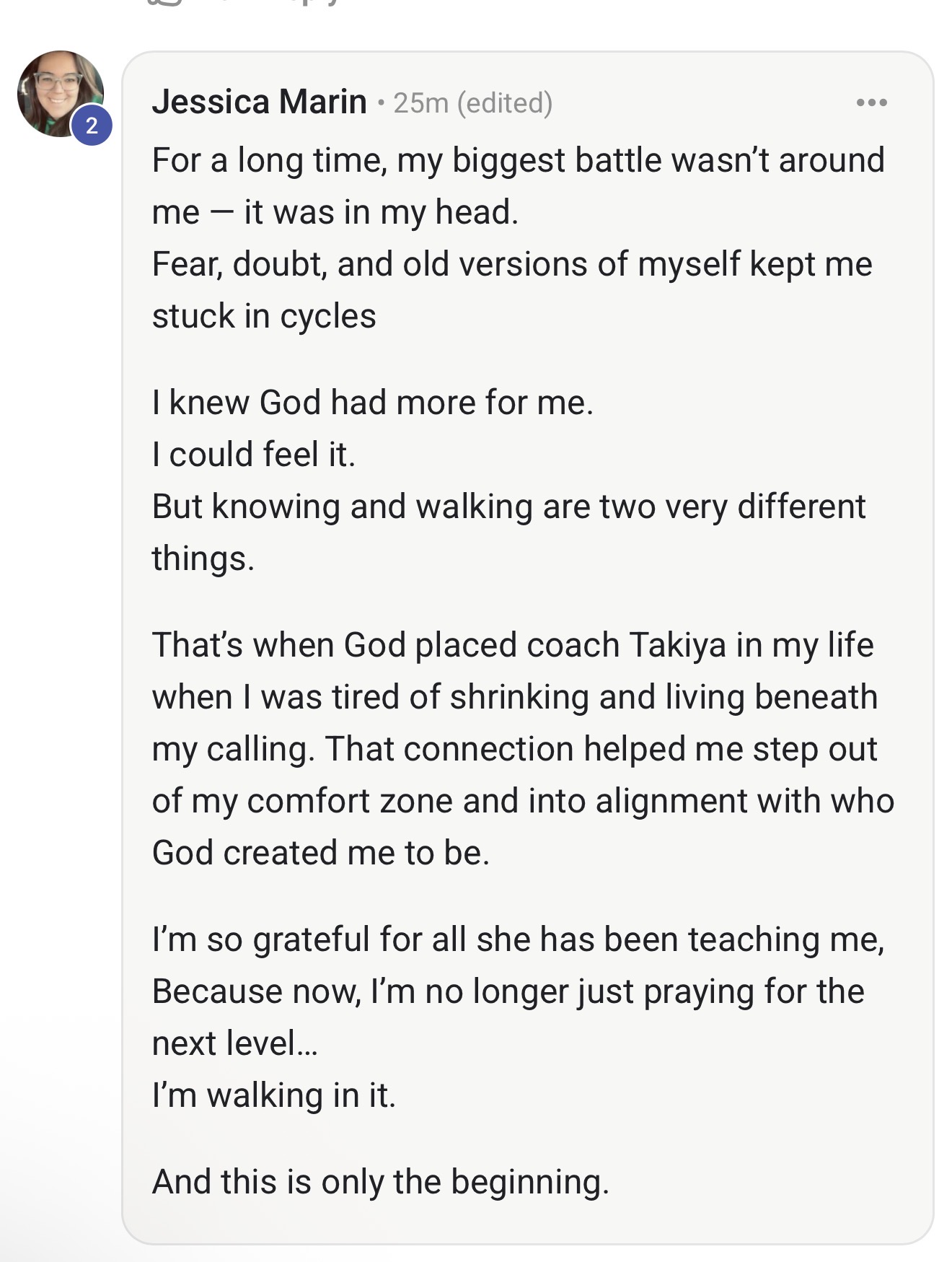Click the sentence "I knew God had more for me."
Screen dimensions: 952x1262
pos(372,403)
